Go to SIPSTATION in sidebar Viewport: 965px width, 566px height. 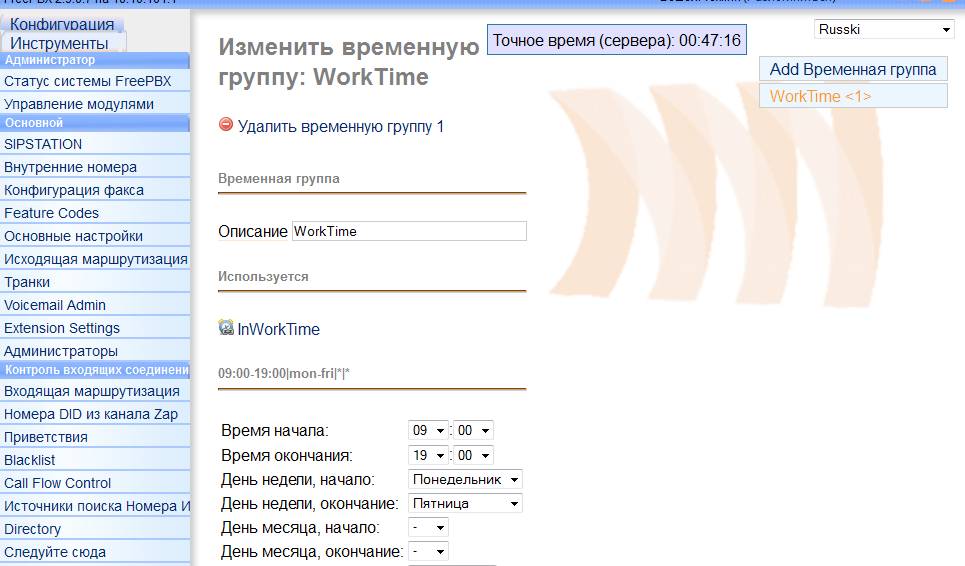95,144
